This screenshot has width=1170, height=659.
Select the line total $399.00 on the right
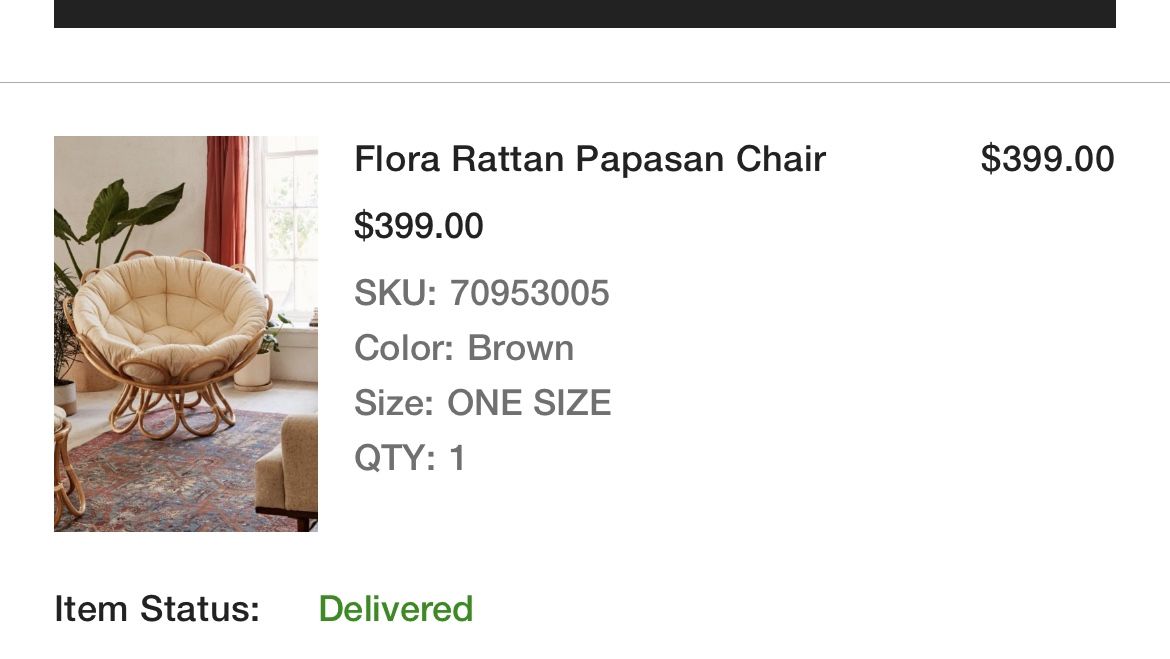click(x=1048, y=159)
